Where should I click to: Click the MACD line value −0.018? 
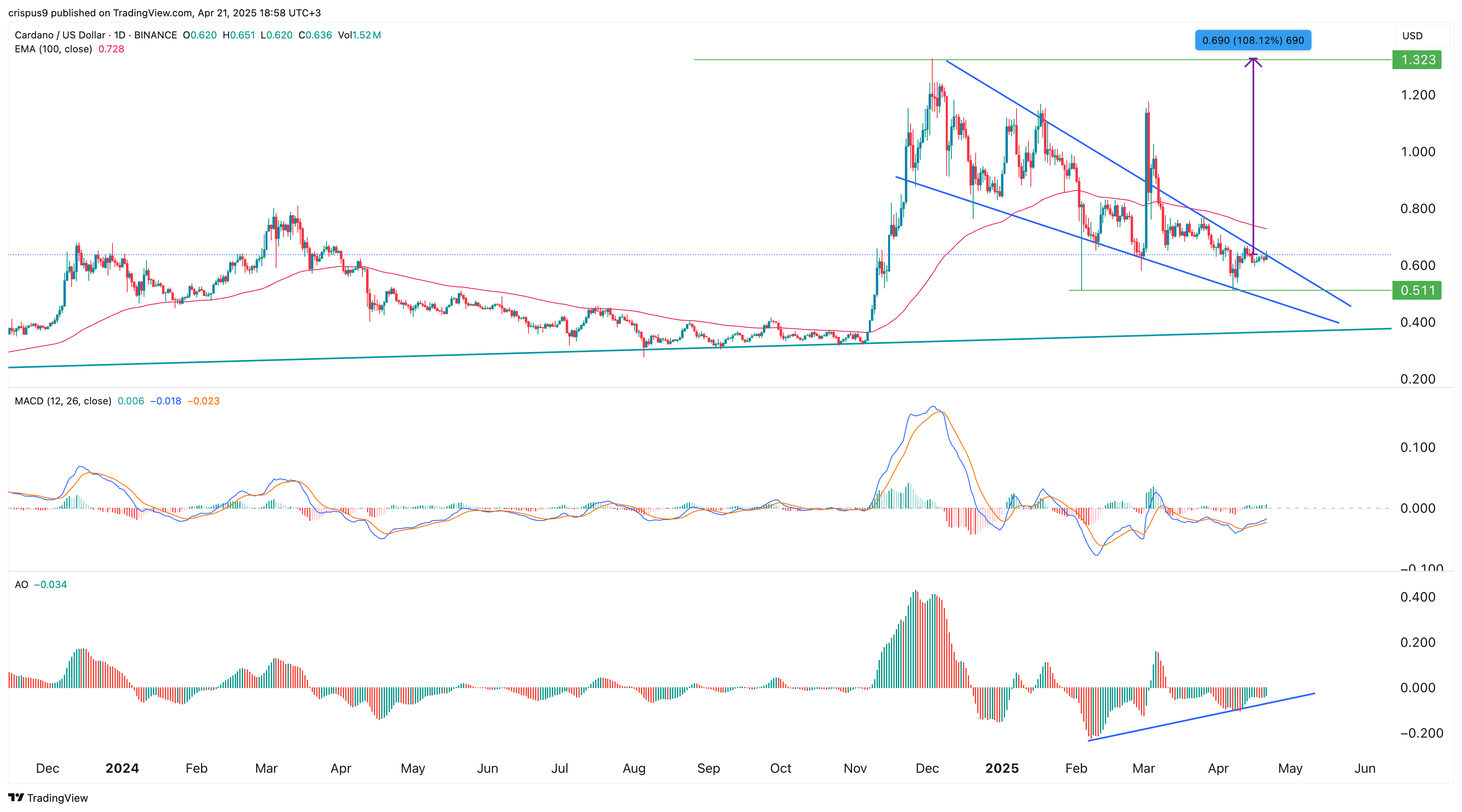[166, 401]
